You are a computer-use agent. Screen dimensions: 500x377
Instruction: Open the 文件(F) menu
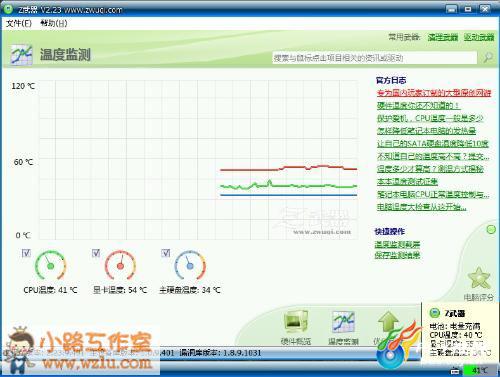pos(19,23)
